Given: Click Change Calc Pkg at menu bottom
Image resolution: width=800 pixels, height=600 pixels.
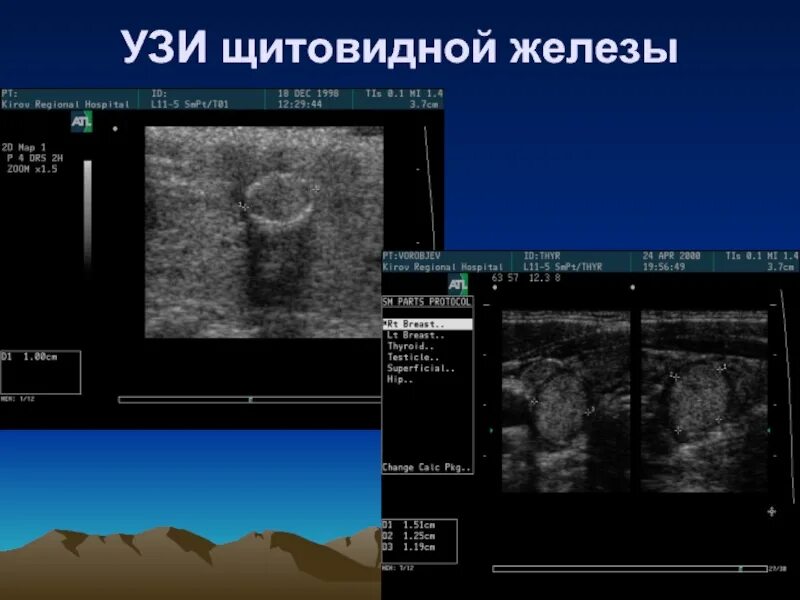Looking at the screenshot, I should pyautogui.click(x=427, y=467).
